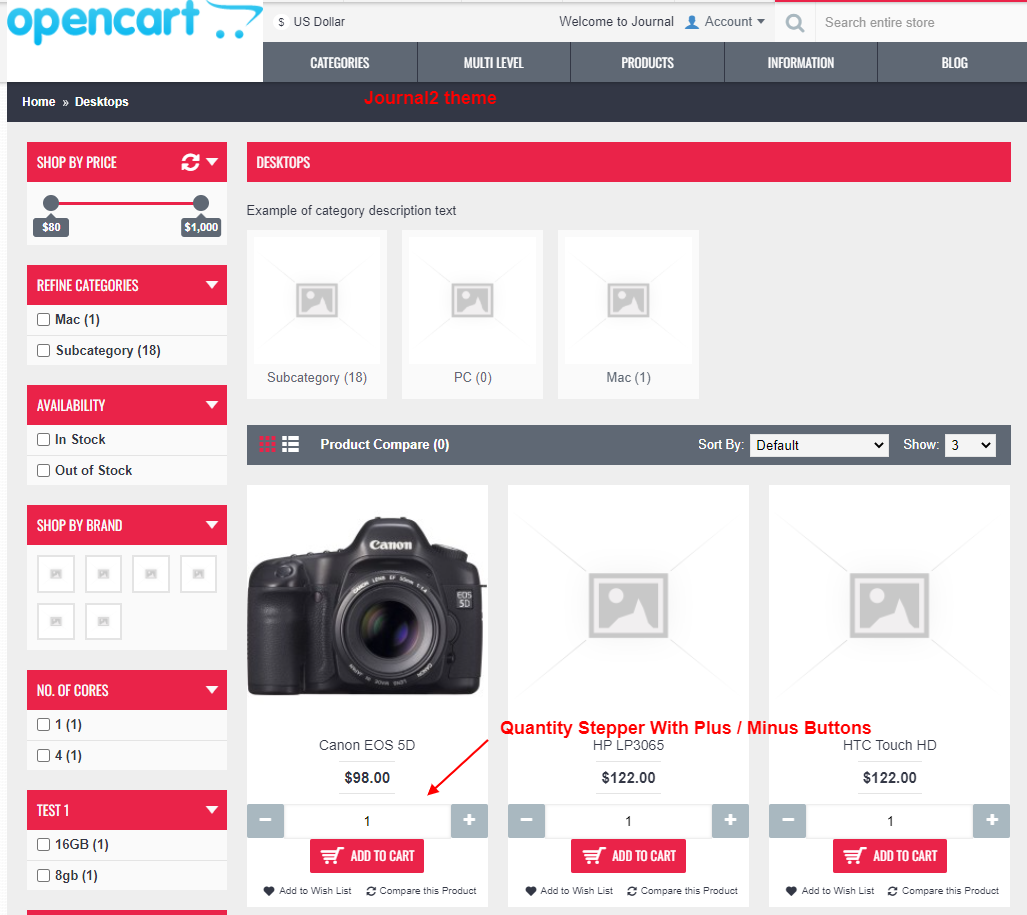The image size is (1027, 915).
Task: Select the first brand thumbnail
Action: 56,574
